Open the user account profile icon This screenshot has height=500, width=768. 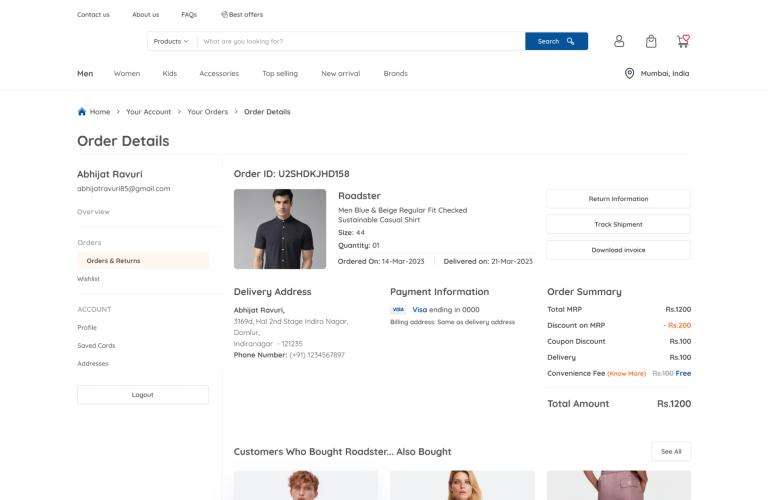pos(619,41)
